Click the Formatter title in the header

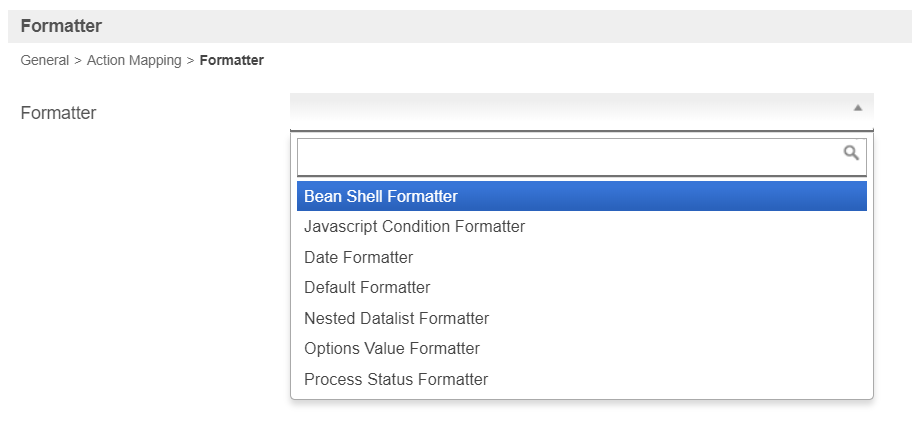point(61,26)
